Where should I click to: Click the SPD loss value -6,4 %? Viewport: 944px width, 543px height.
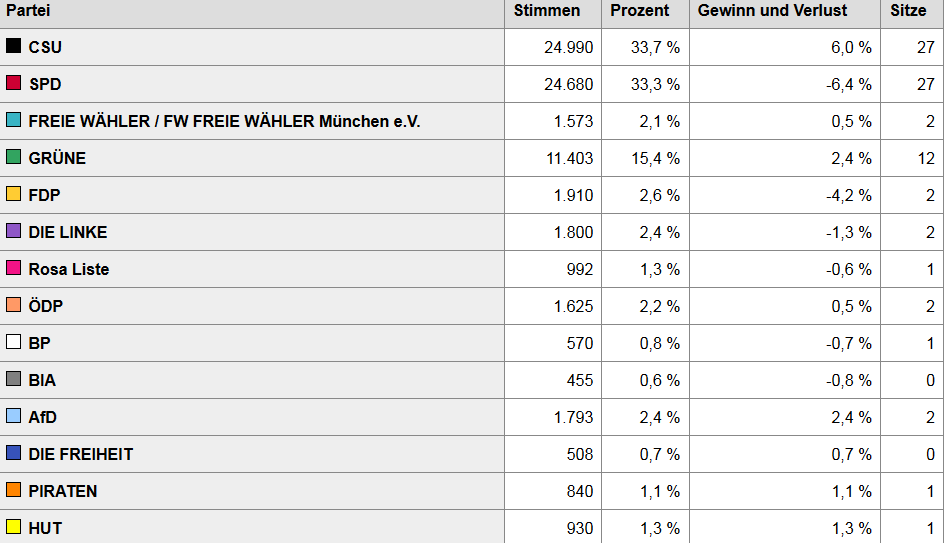848,84
